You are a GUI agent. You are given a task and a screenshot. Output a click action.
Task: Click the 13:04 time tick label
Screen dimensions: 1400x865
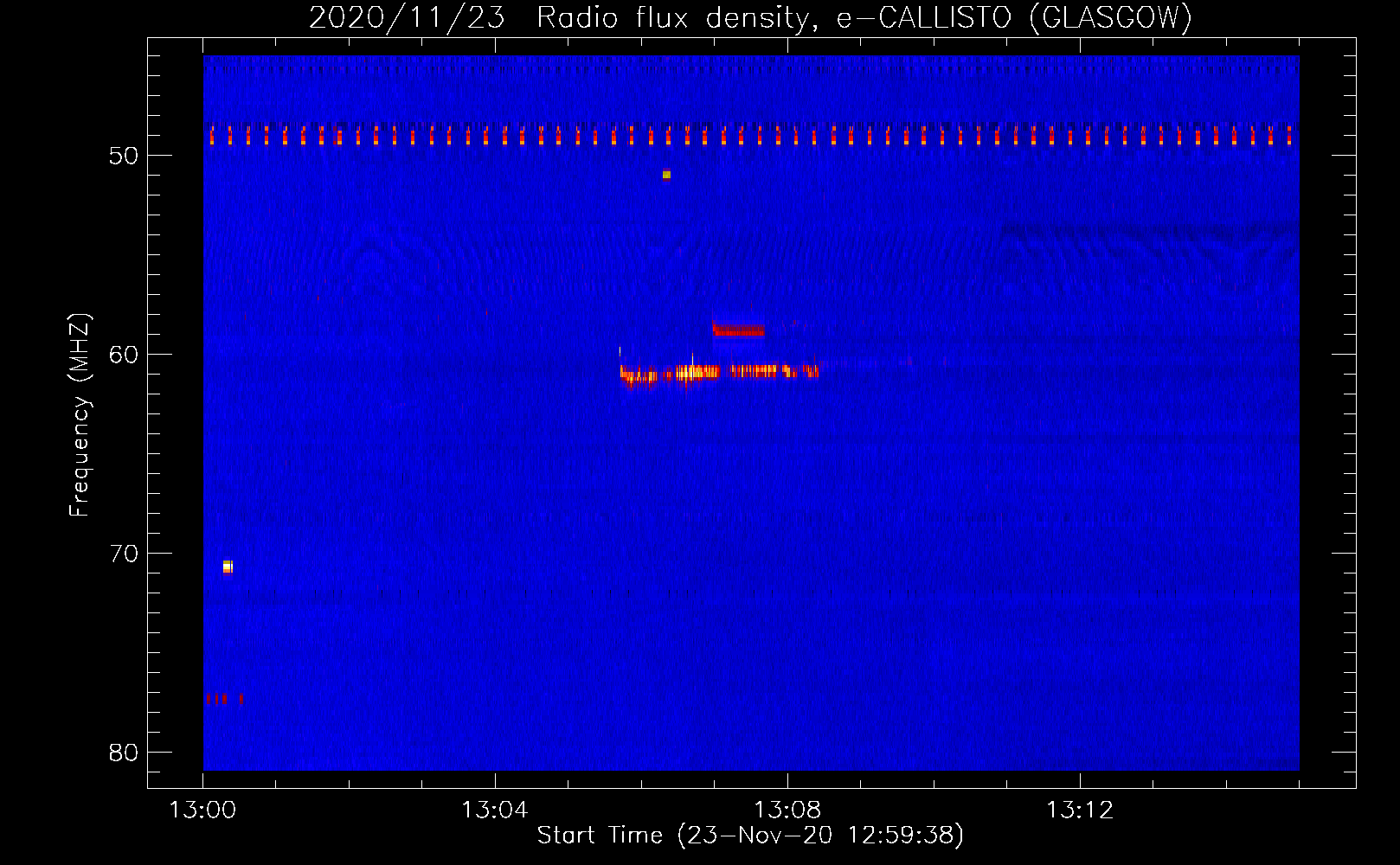coord(495,811)
